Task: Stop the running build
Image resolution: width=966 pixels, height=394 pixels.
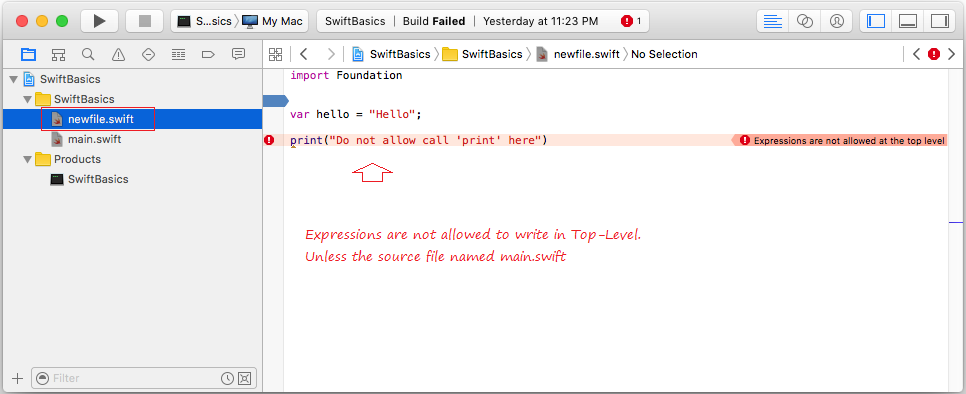Action: tap(145, 21)
